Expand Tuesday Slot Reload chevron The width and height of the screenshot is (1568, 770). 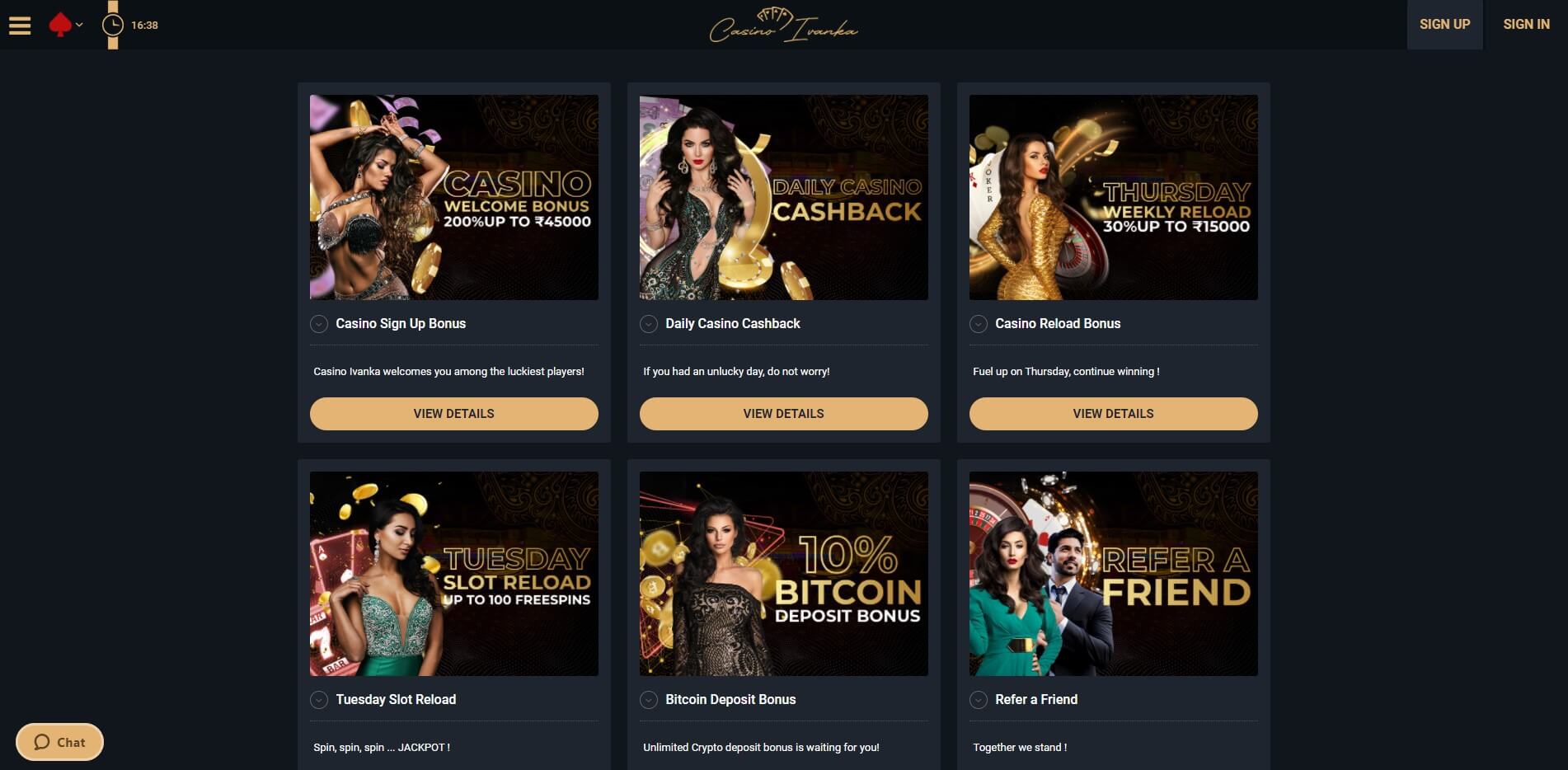319,700
